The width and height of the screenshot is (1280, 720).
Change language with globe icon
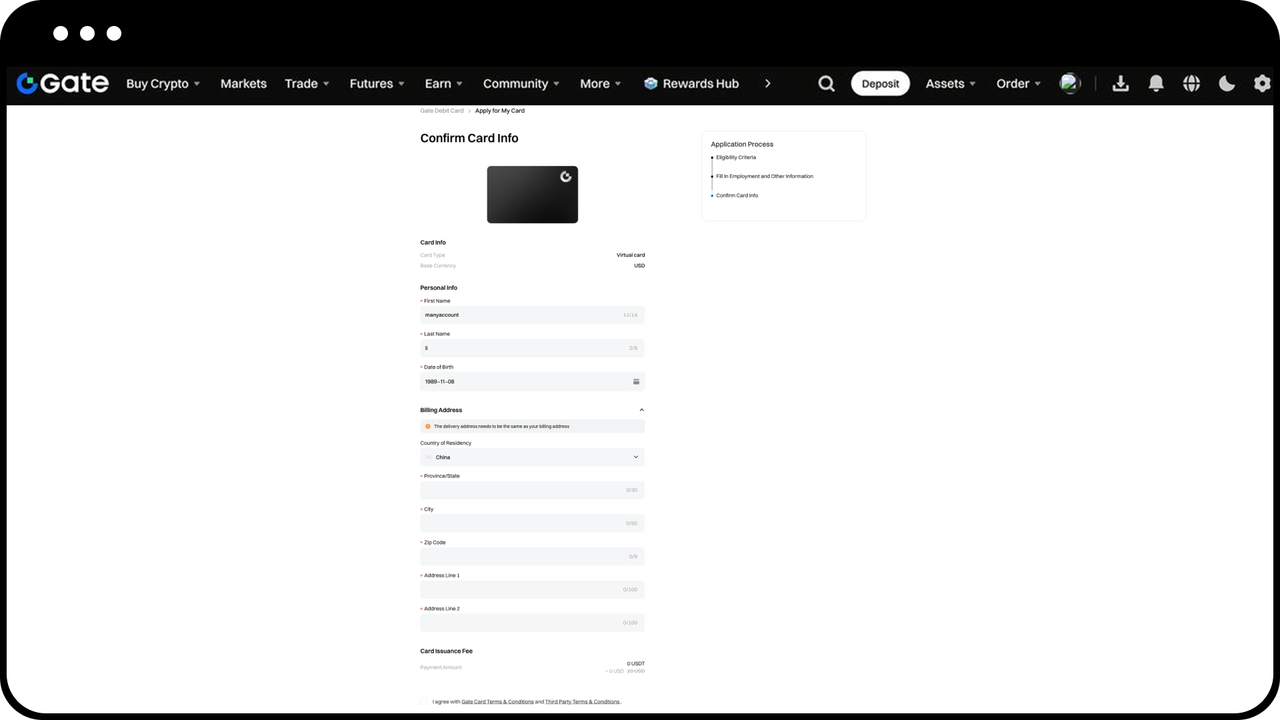click(x=1191, y=84)
